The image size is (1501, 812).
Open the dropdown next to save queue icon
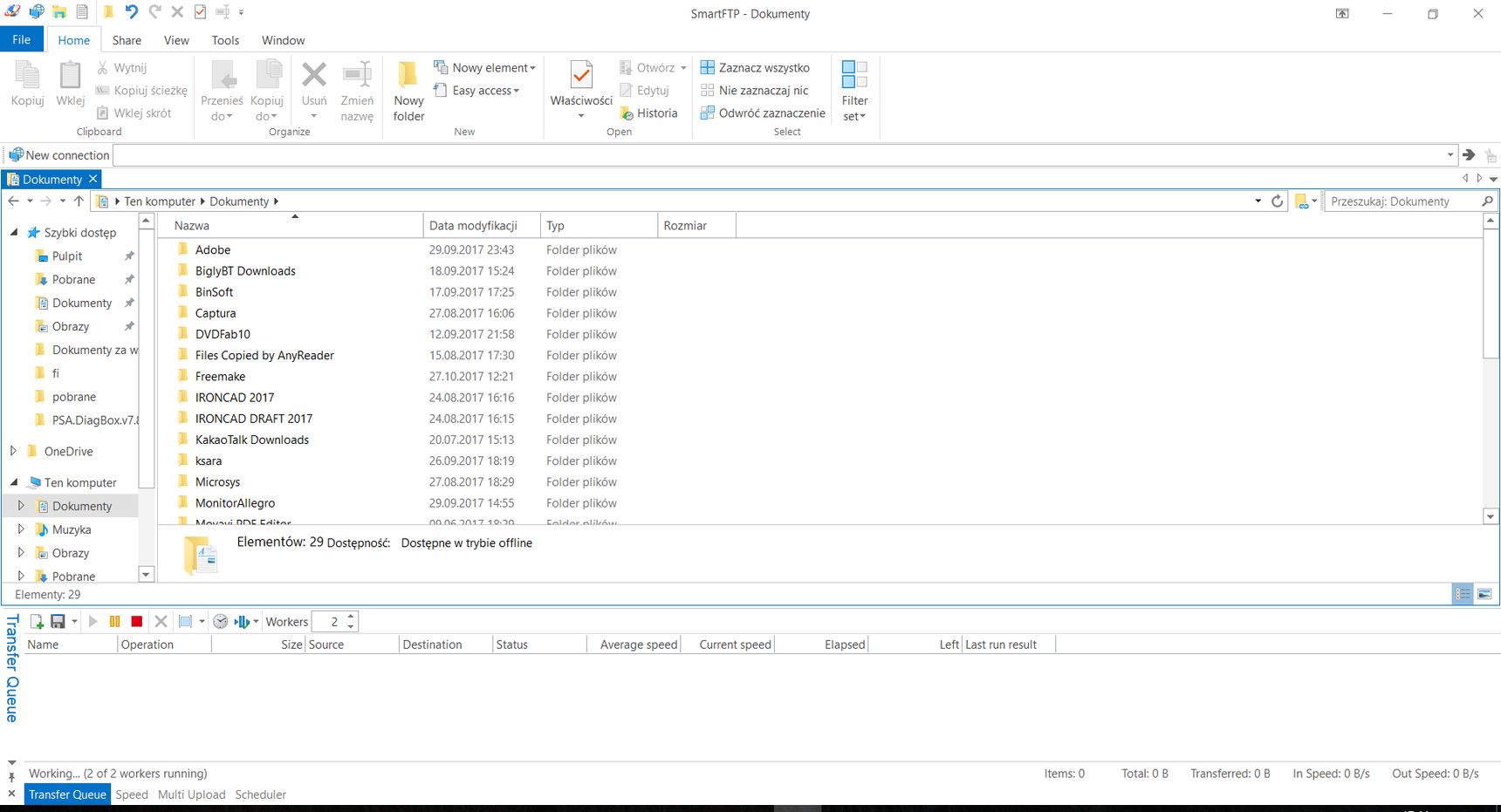(x=74, y=622)
